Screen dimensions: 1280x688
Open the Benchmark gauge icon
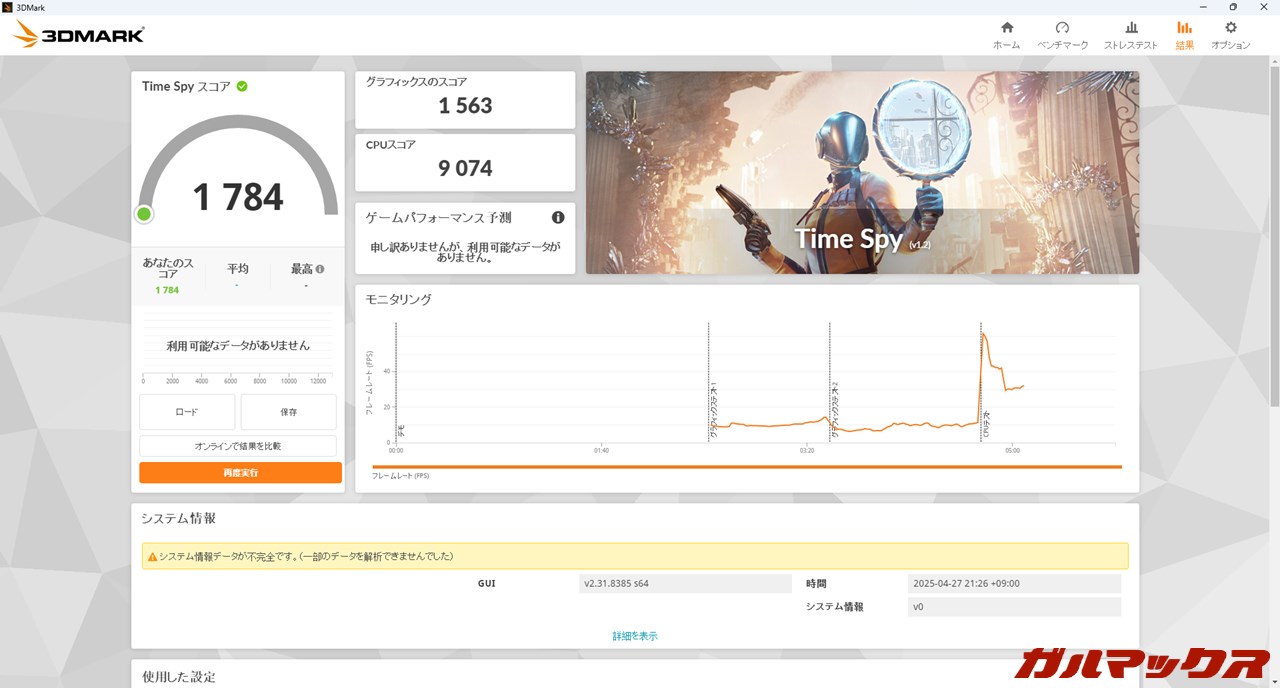point(1062,28)
